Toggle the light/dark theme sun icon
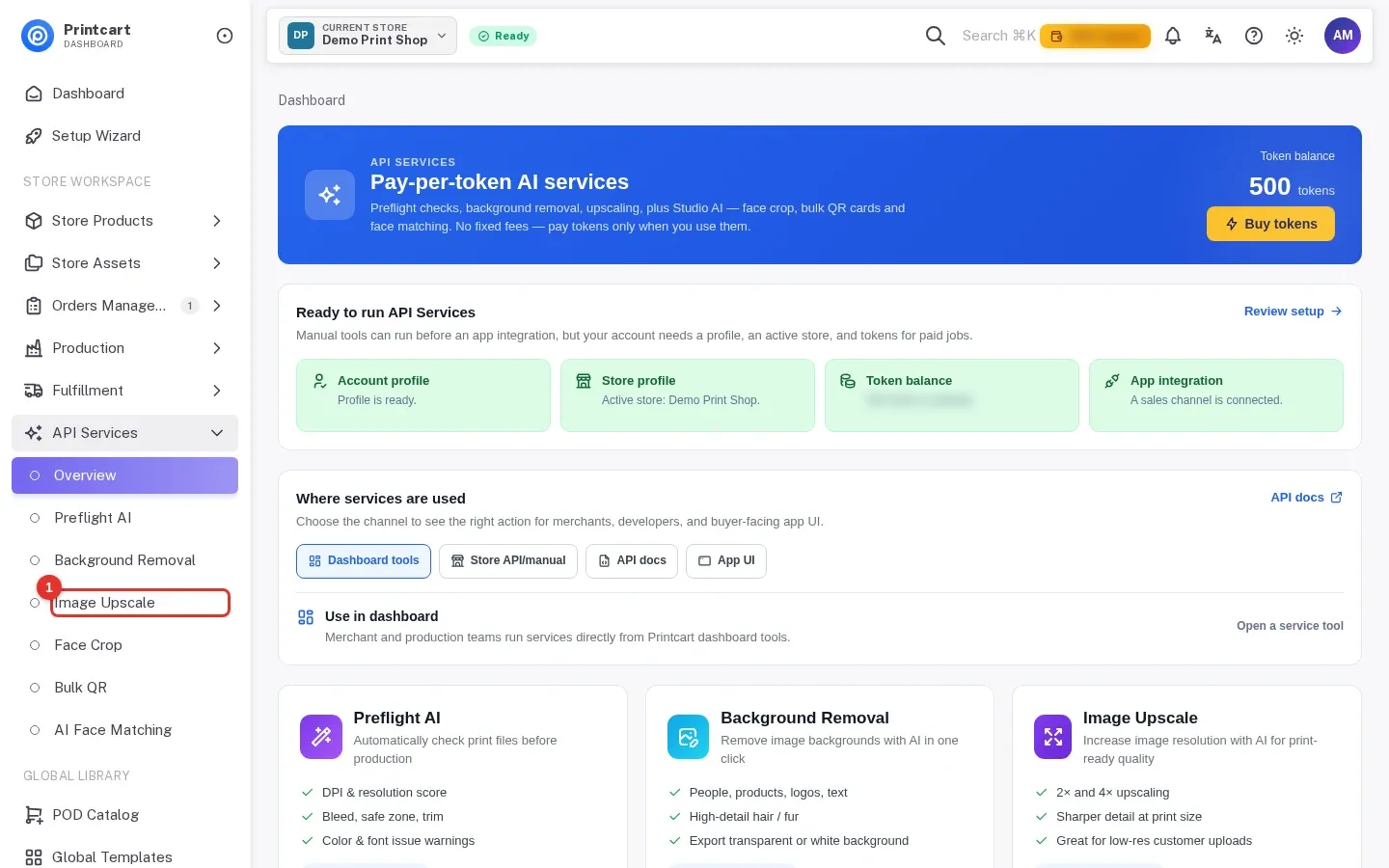The height and width of the screenshot is (868, 1389). [x=1294, y=36]
